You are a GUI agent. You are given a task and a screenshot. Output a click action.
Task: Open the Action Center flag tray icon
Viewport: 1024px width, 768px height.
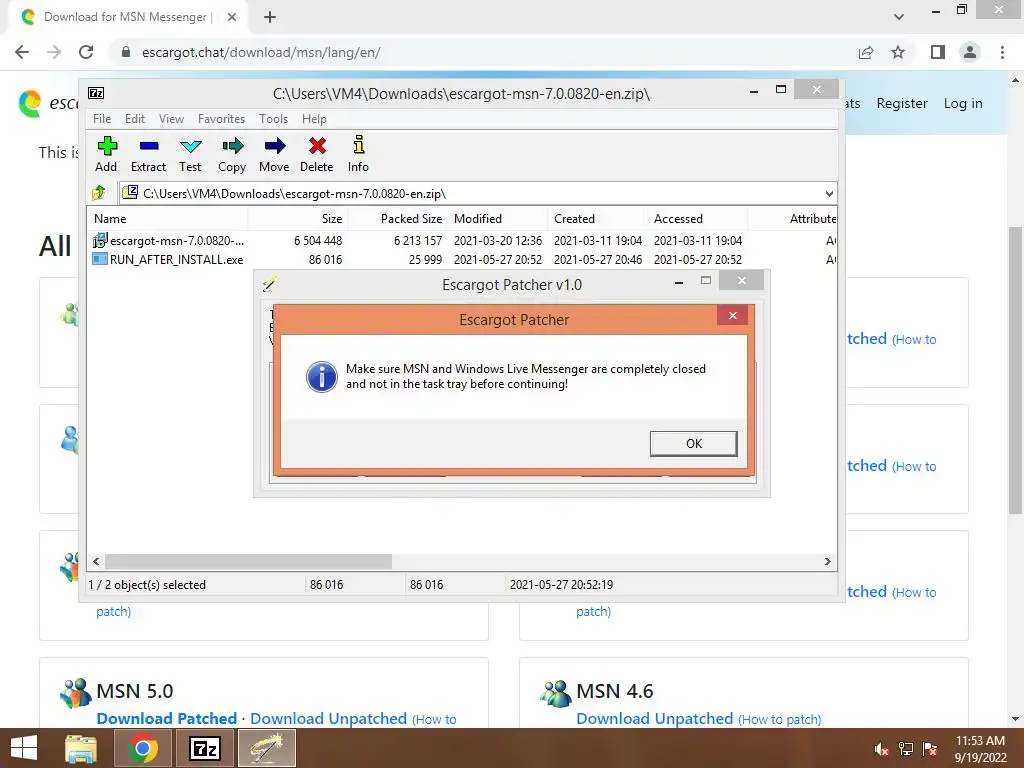[x=930, y=749]
